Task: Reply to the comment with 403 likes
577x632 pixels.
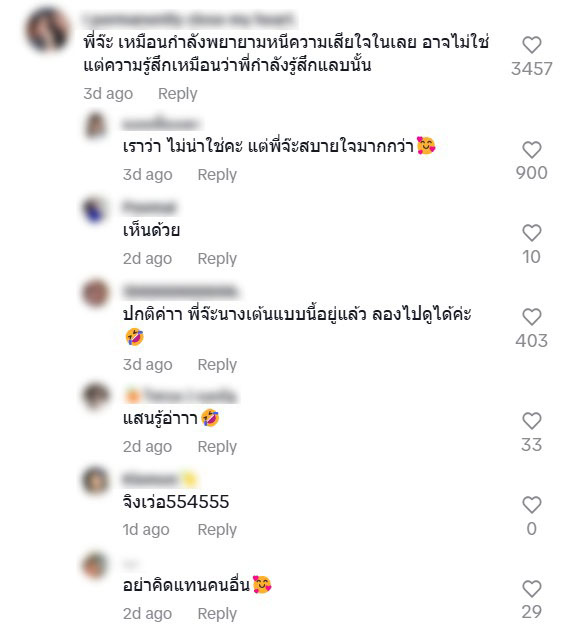Action: tap(217, 365)
